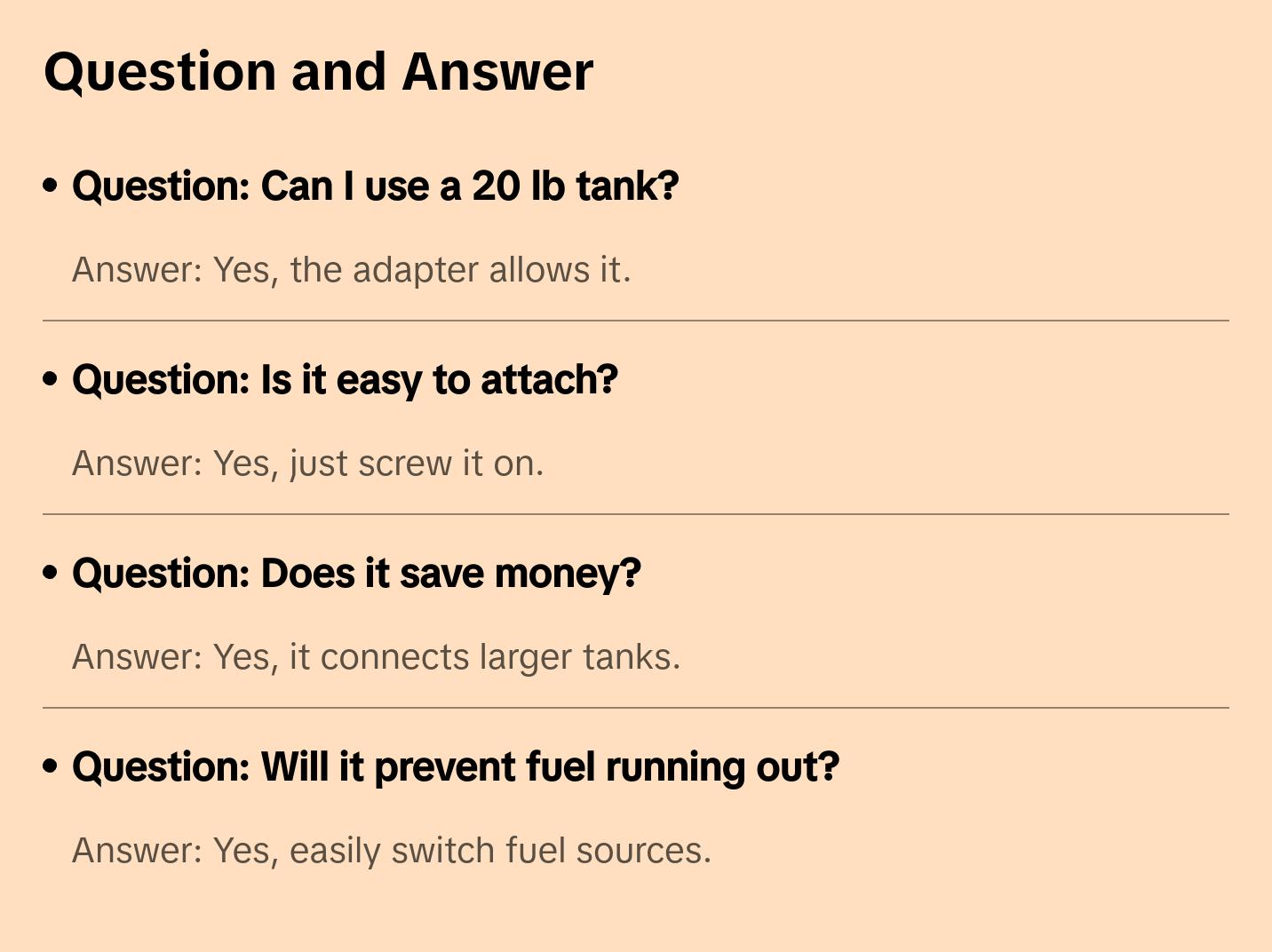Expand the "Can I use a 20 lb tank?" question
Screen dimensions: 1272x952
pos(375,186)
